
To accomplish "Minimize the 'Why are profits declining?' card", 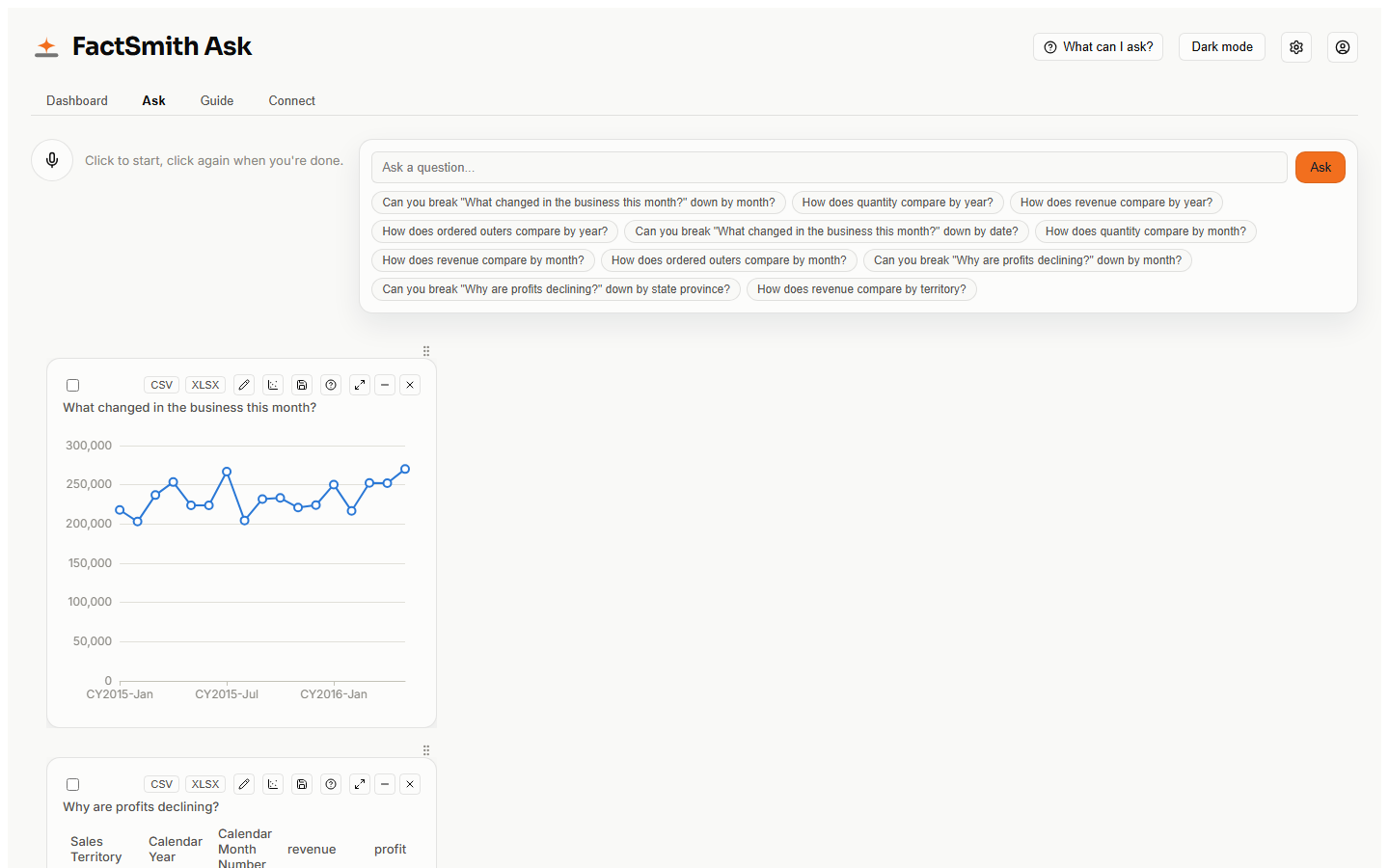I will (385, 784).
